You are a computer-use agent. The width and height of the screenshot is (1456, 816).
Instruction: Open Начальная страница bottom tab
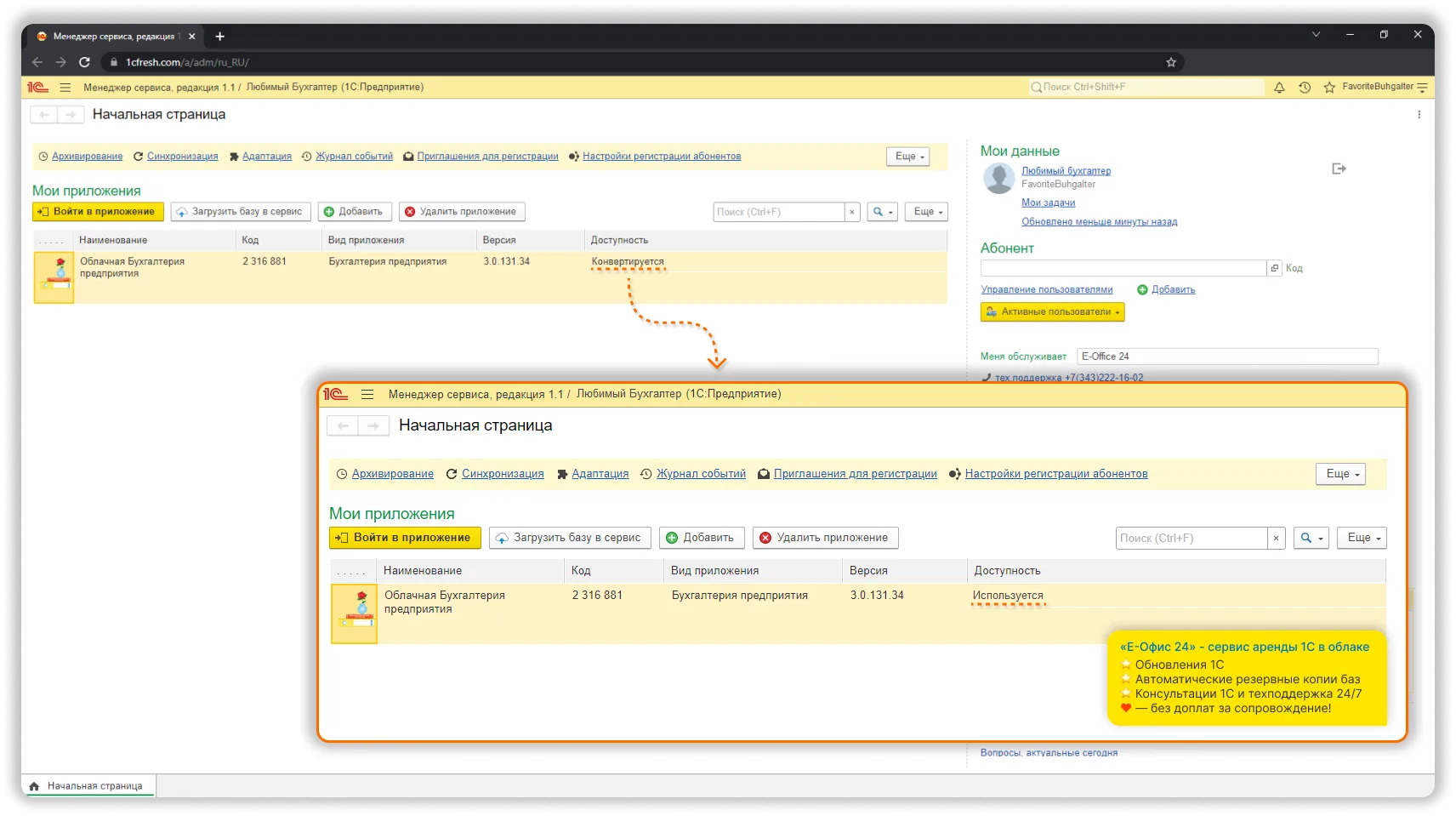click(x=88, y=786)
